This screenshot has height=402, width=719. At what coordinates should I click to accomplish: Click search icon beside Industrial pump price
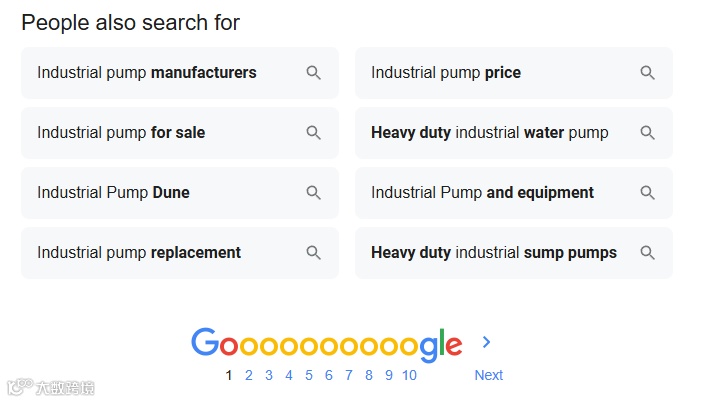pyautogui.click(x=647, y=73)
